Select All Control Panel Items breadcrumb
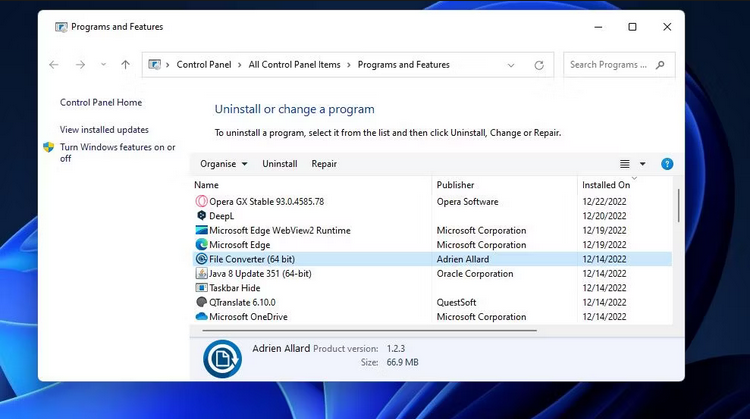The width and height of the screenshot is (750, 419). (294, 65)
